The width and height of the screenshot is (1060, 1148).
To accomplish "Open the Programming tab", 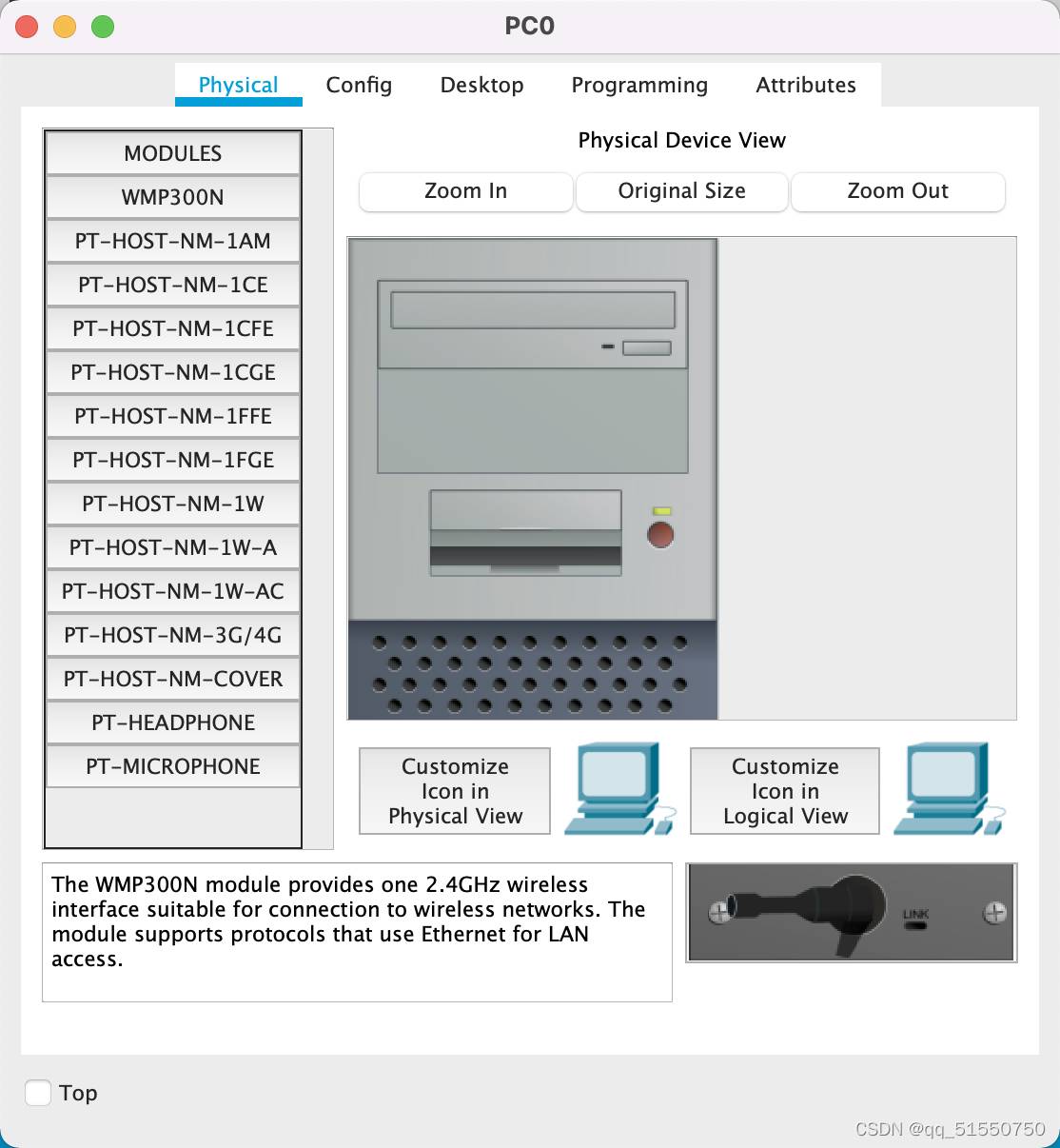I will [639, 85].
